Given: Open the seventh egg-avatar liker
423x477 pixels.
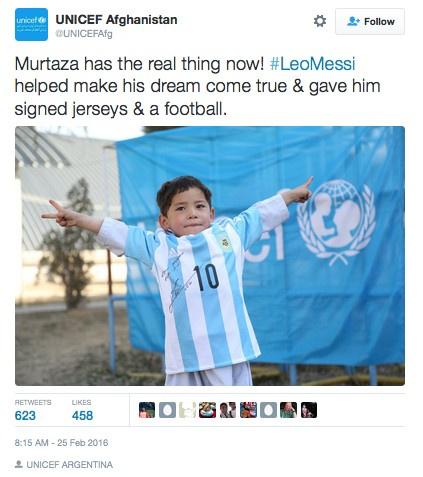Looking at the screenshot, I should coord(269,410).
